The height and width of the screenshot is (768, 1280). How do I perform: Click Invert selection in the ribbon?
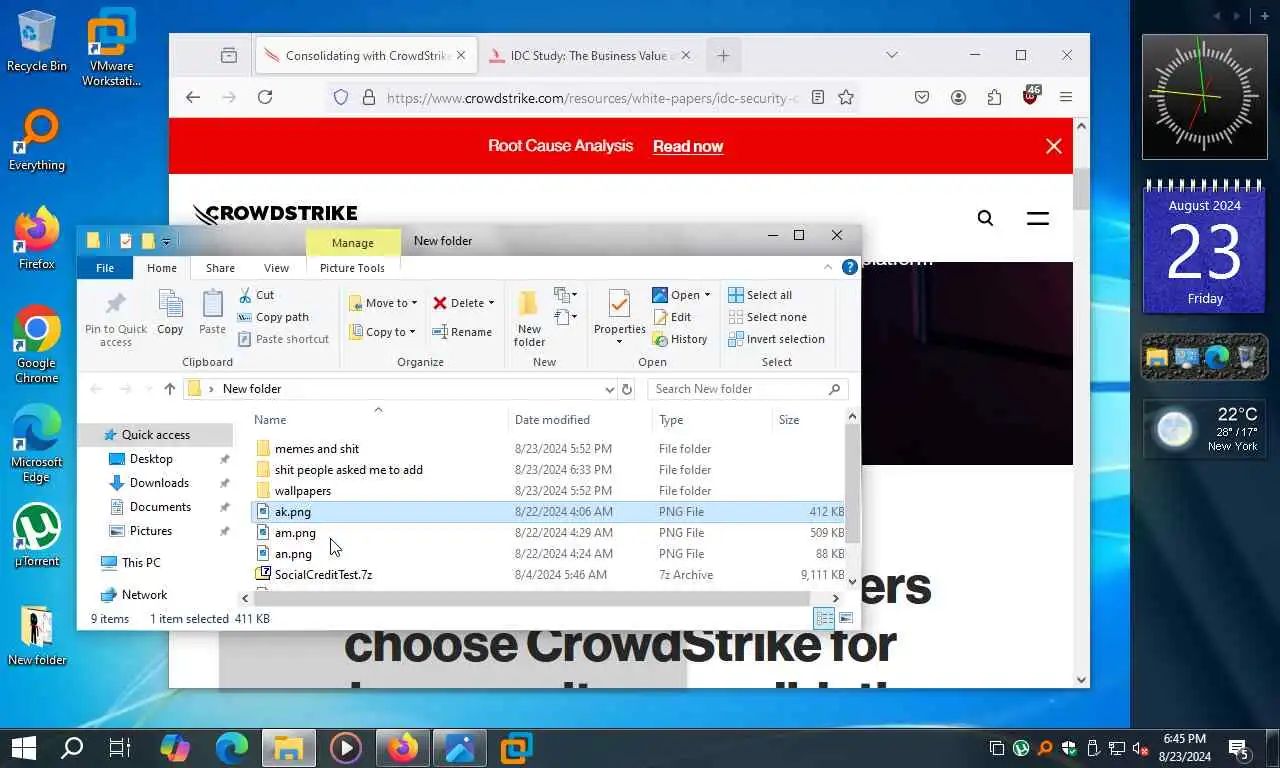pyautogui.click(x=776, y=339)
